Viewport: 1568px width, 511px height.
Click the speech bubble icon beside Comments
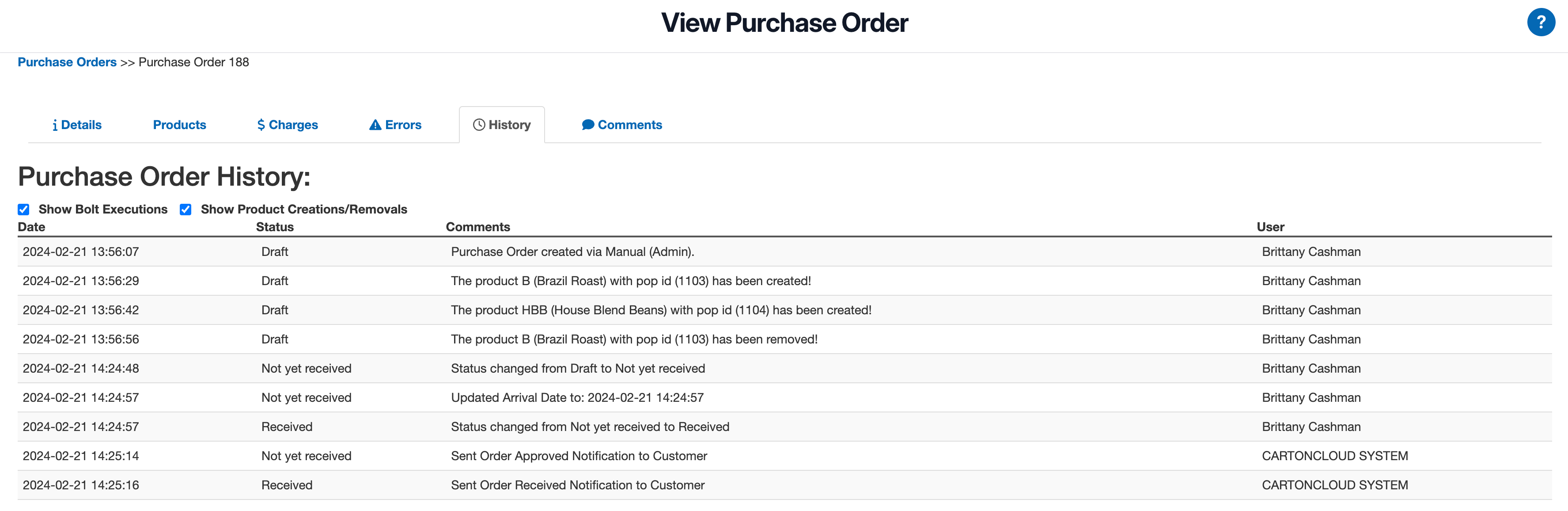click(x=588, y=124)
